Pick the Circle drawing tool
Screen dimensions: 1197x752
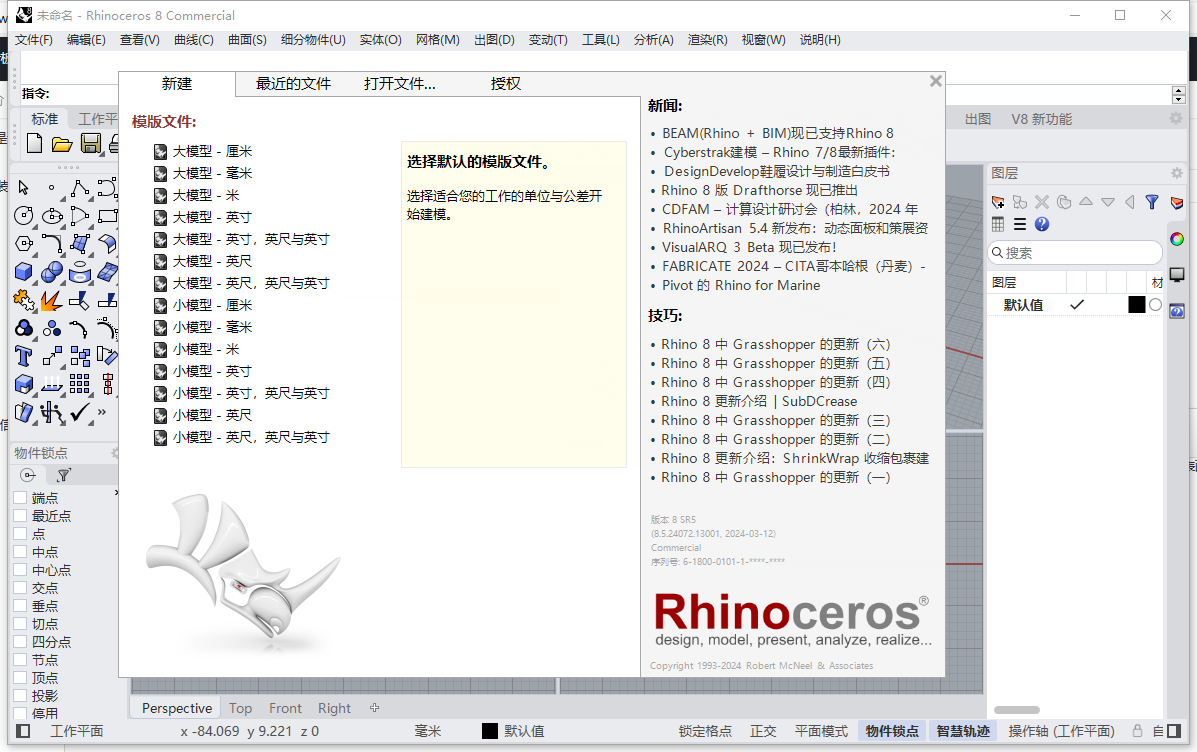click(x=24, y=216)
